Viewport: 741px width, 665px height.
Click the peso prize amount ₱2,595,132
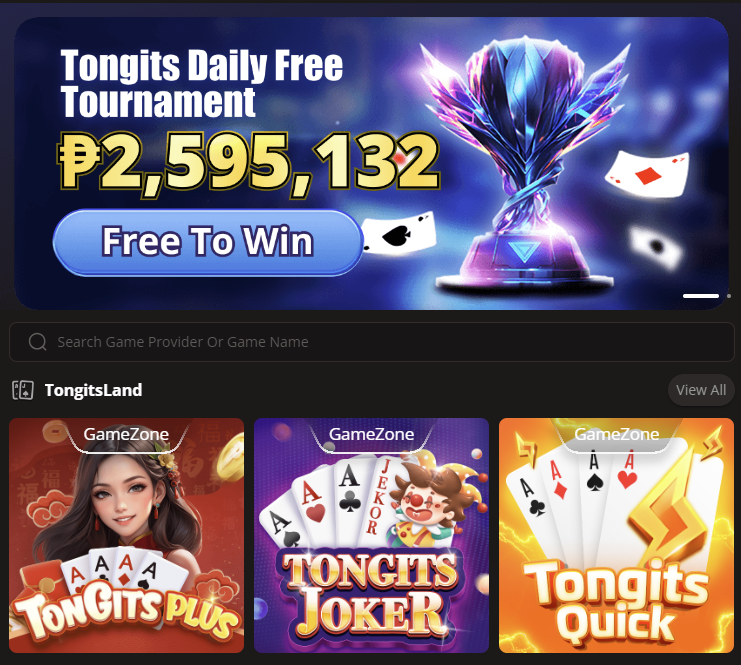(249, 162)
